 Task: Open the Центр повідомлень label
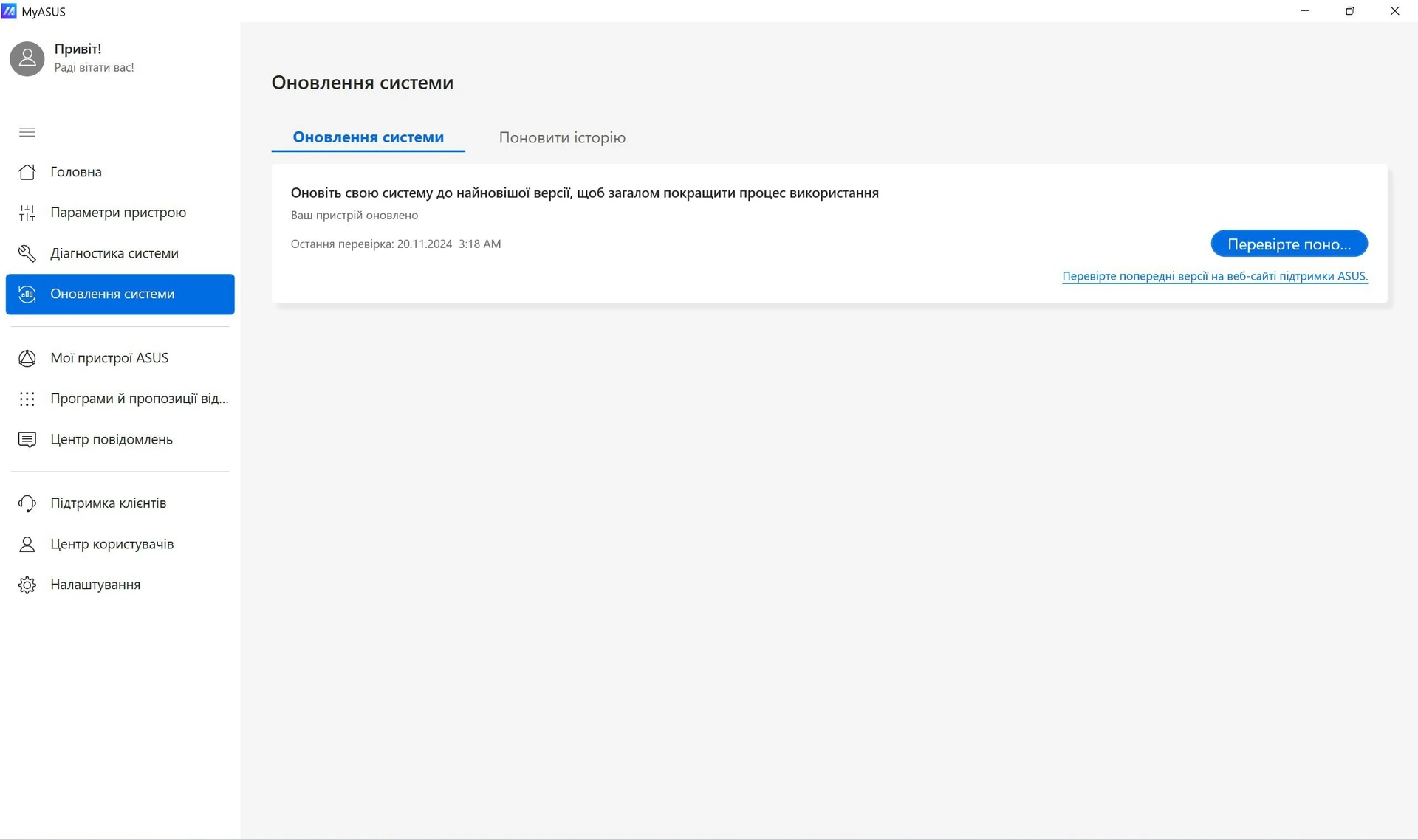tap(112, 439)
